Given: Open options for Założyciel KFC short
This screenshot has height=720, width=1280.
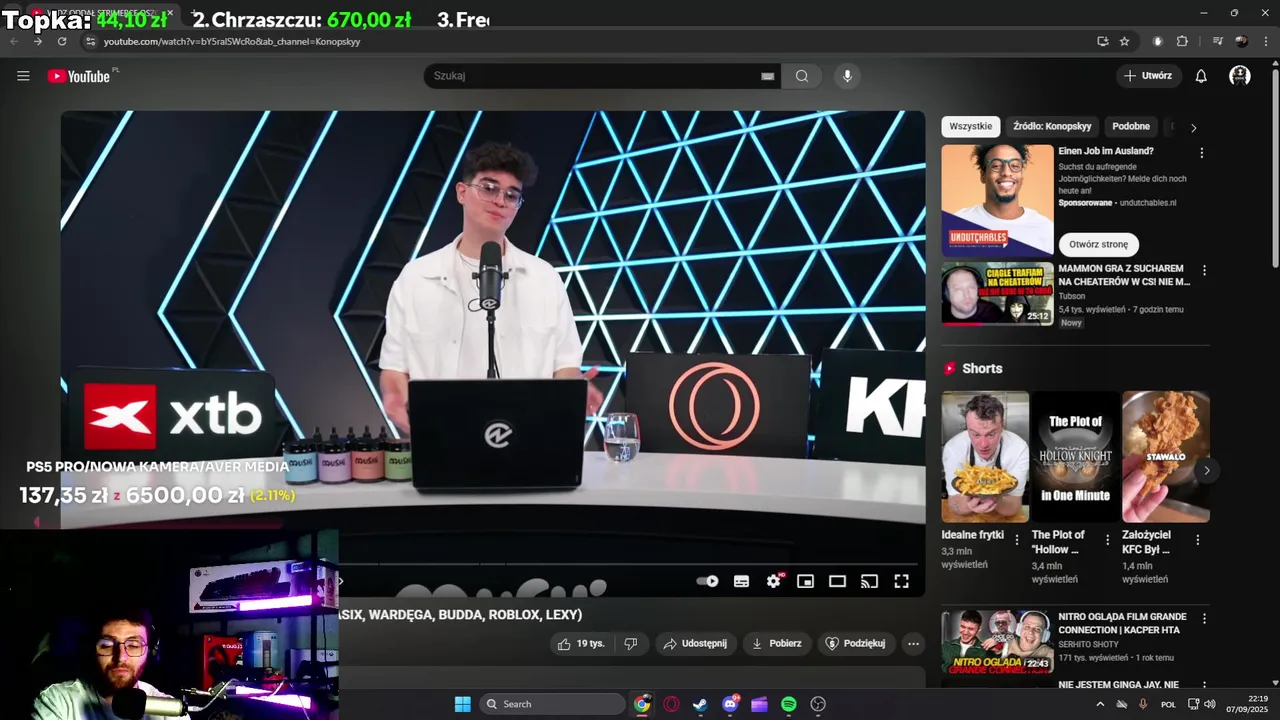Looking at the screenshot, I should click(x=1197, y=540).
